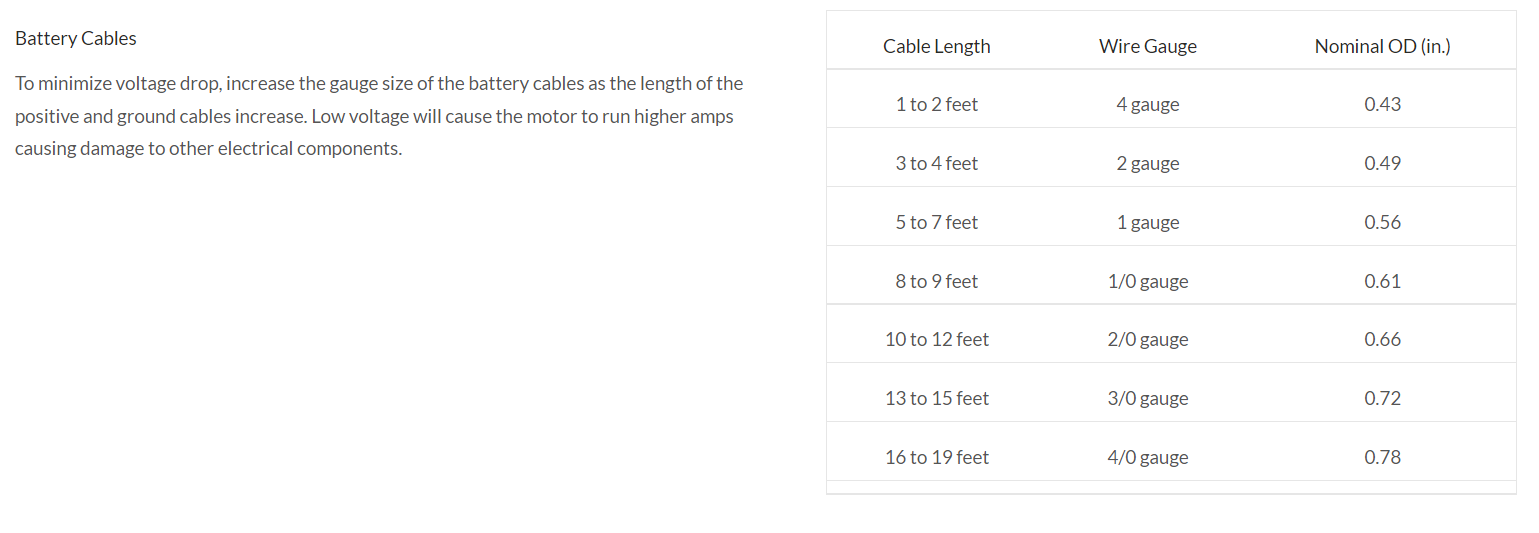Select the 5 to 7 feet cell

click(x=936, y=222)
